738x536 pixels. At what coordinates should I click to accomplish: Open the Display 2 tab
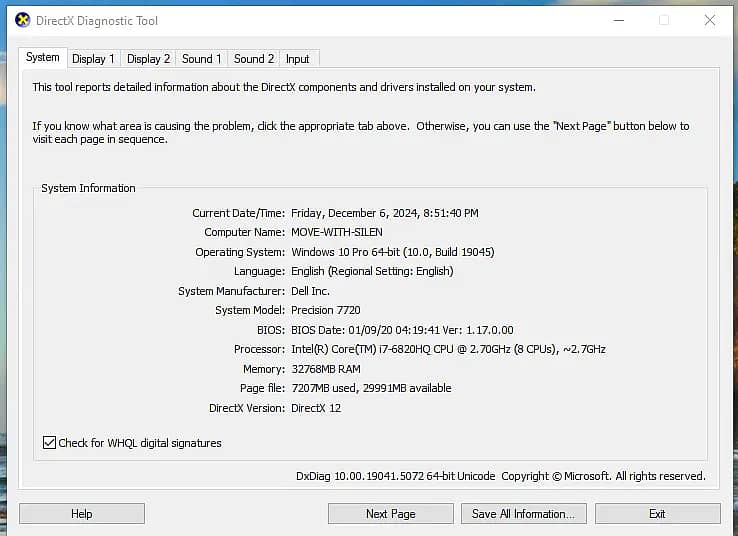pyautogui.click(x=148, y=59)
